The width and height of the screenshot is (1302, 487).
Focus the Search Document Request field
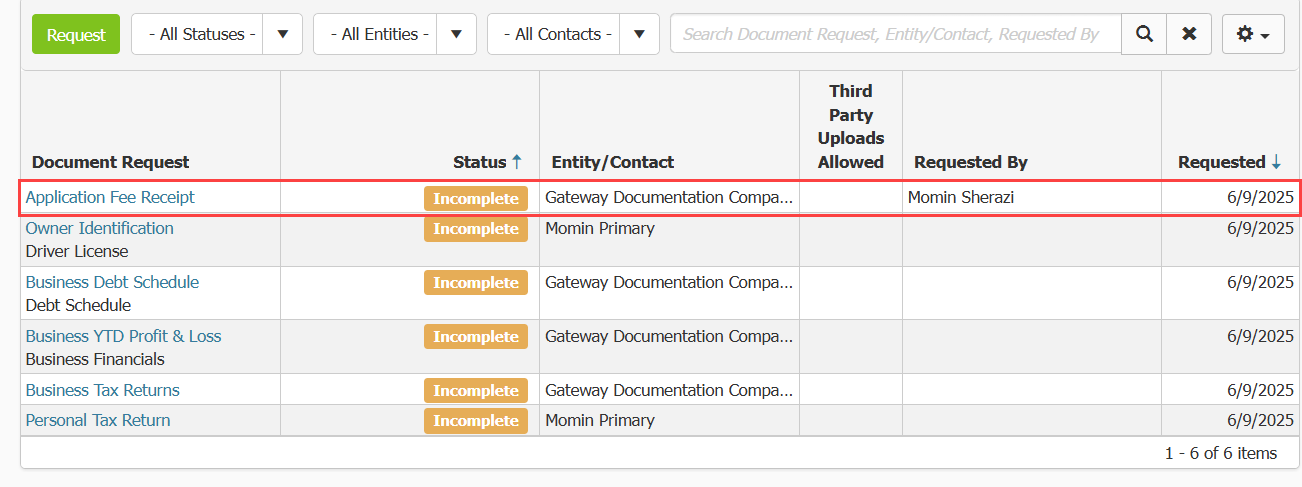coord(896,34)
